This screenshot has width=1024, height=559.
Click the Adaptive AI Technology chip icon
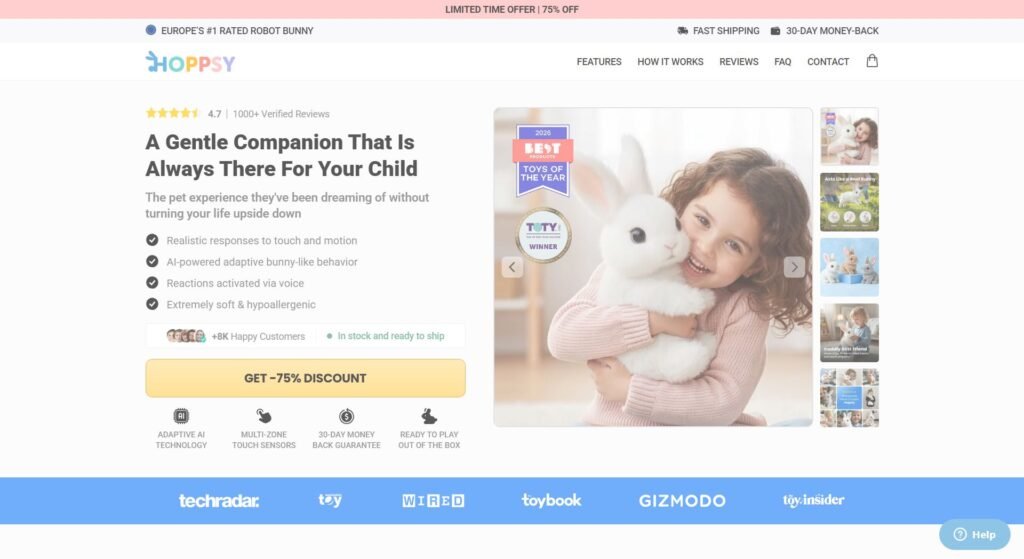pyautogui.click(x=181, y=416)
